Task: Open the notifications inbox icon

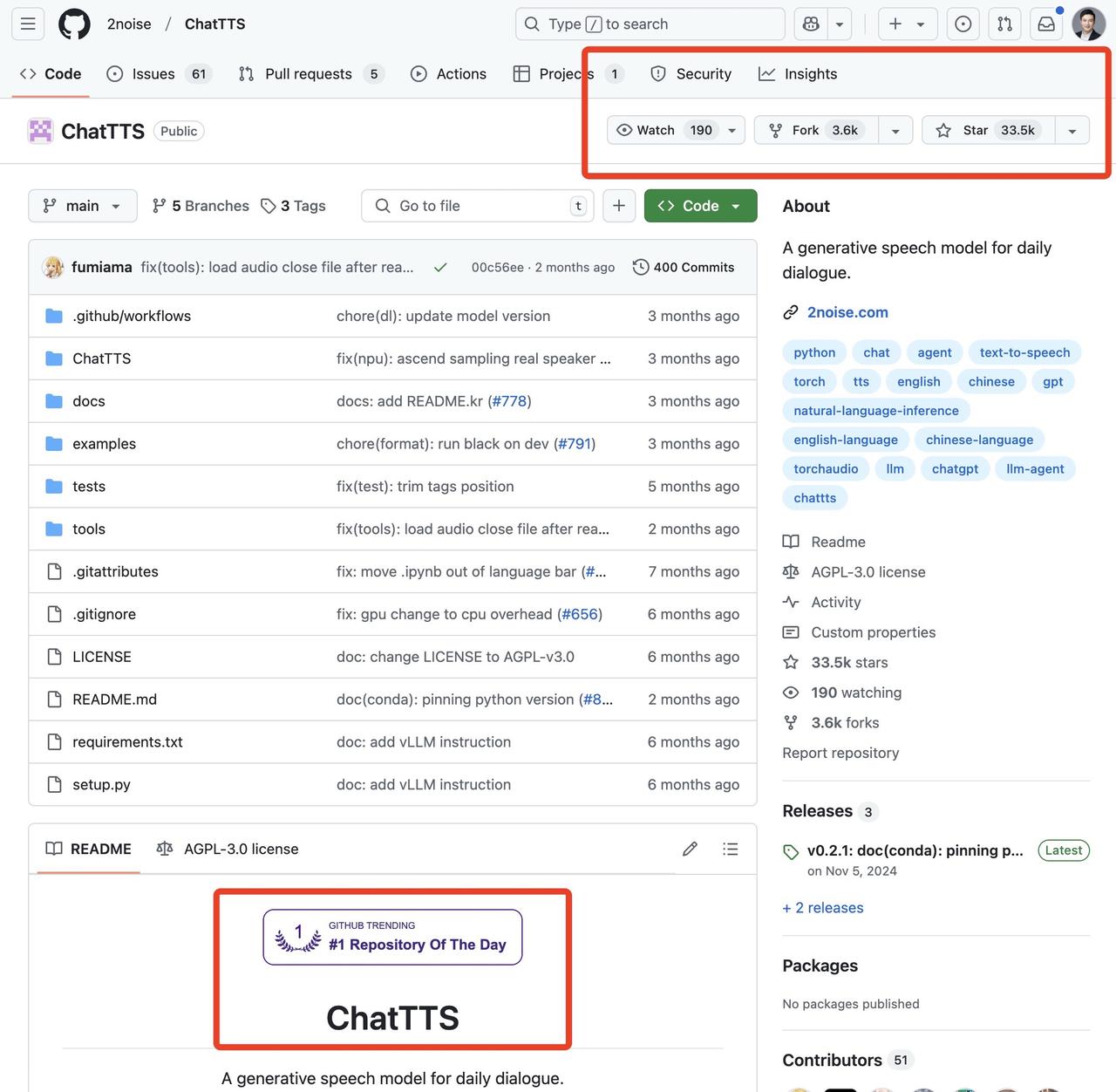Action: [1046, 24]
